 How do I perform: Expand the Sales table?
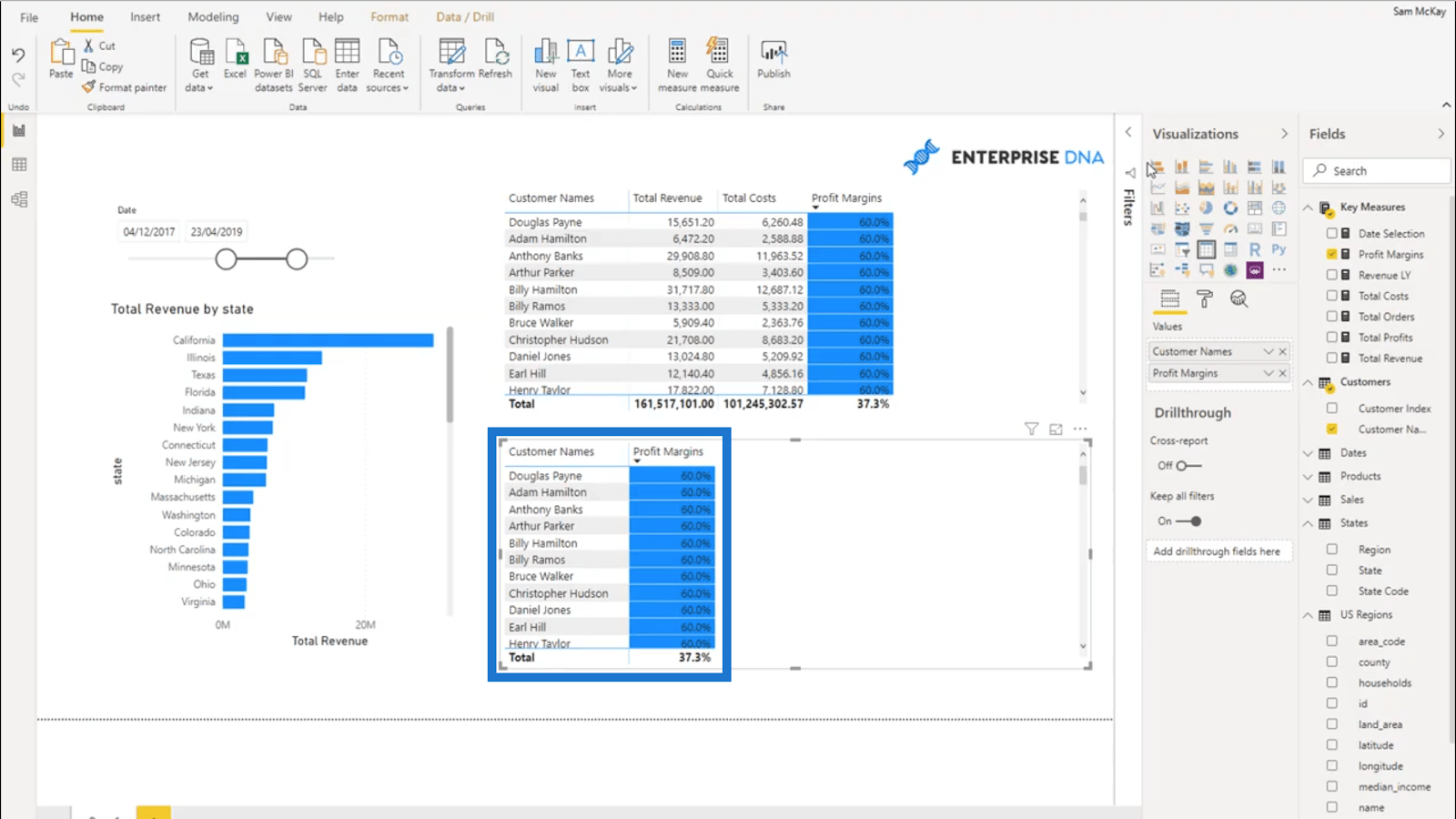(x=1308, y=500)
